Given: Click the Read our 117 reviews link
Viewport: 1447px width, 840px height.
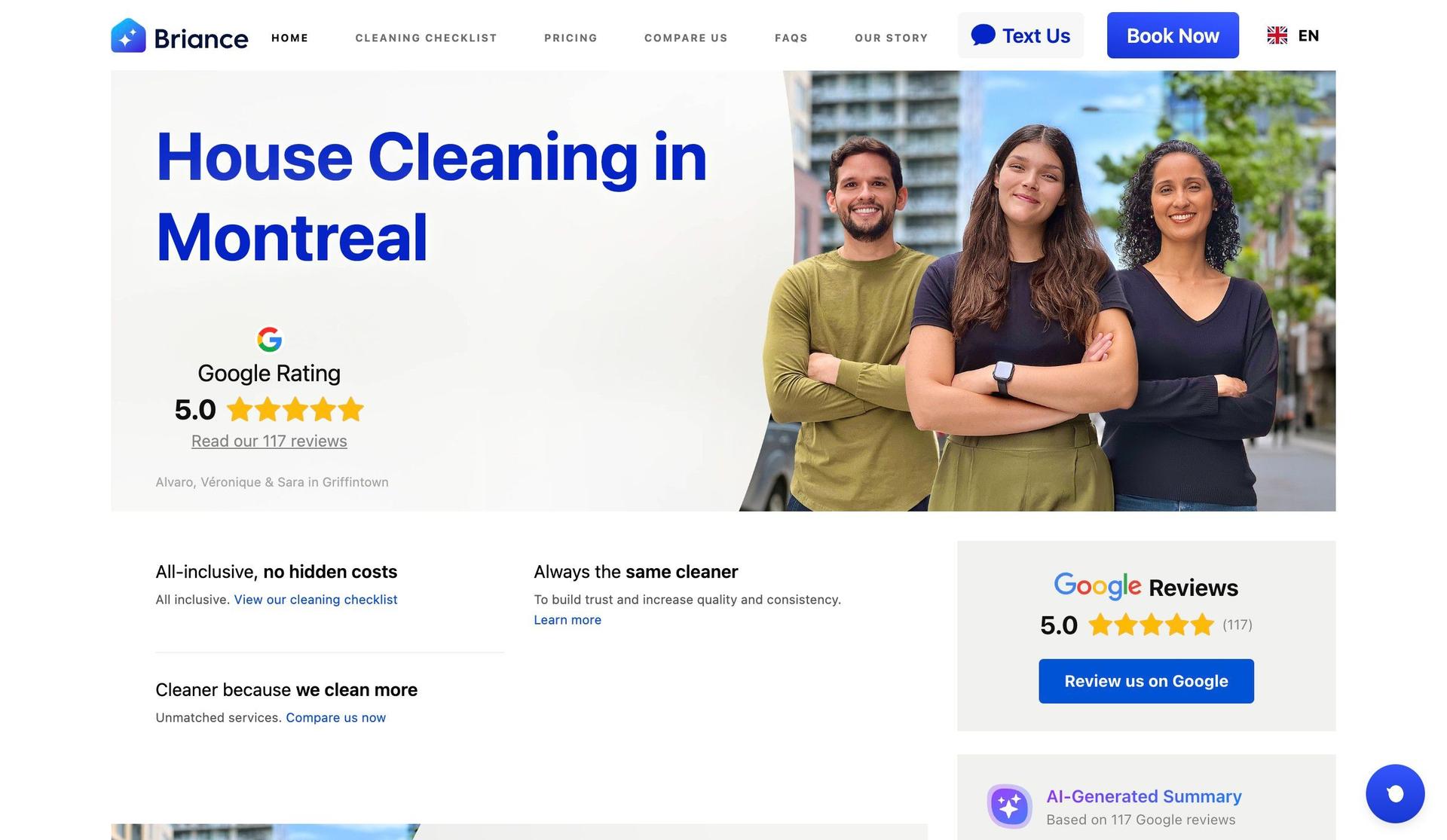Looking at the screenshot, I should click(268, 439).
